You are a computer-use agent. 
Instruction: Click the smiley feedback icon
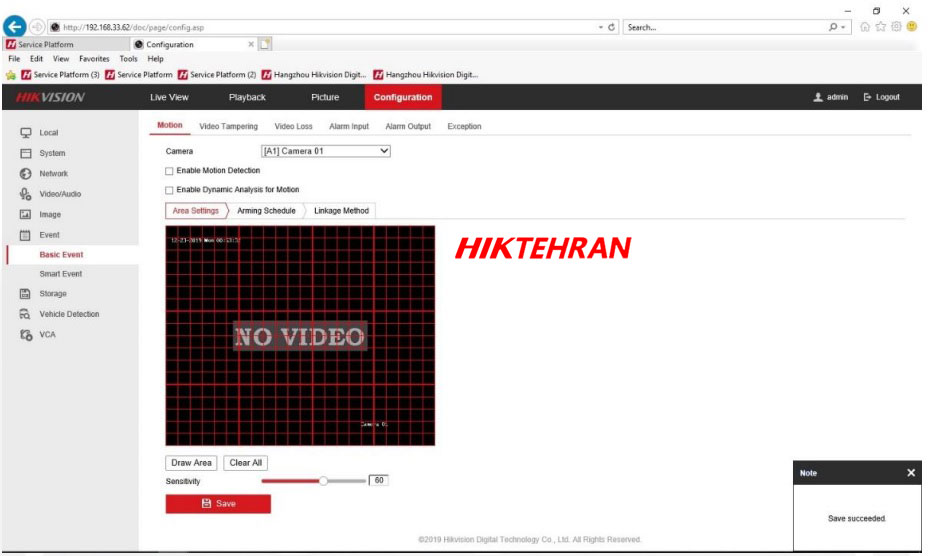tap(912, 27)
